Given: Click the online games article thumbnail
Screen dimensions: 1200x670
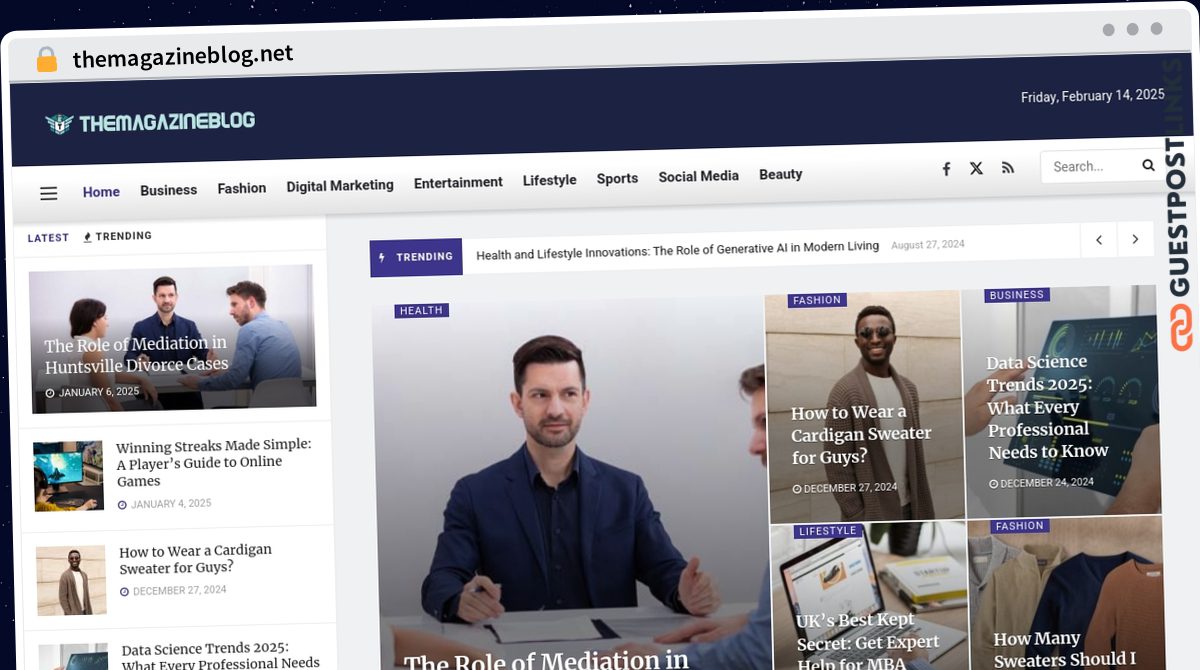Looking at the screenshot, I should tap(68, 476).
